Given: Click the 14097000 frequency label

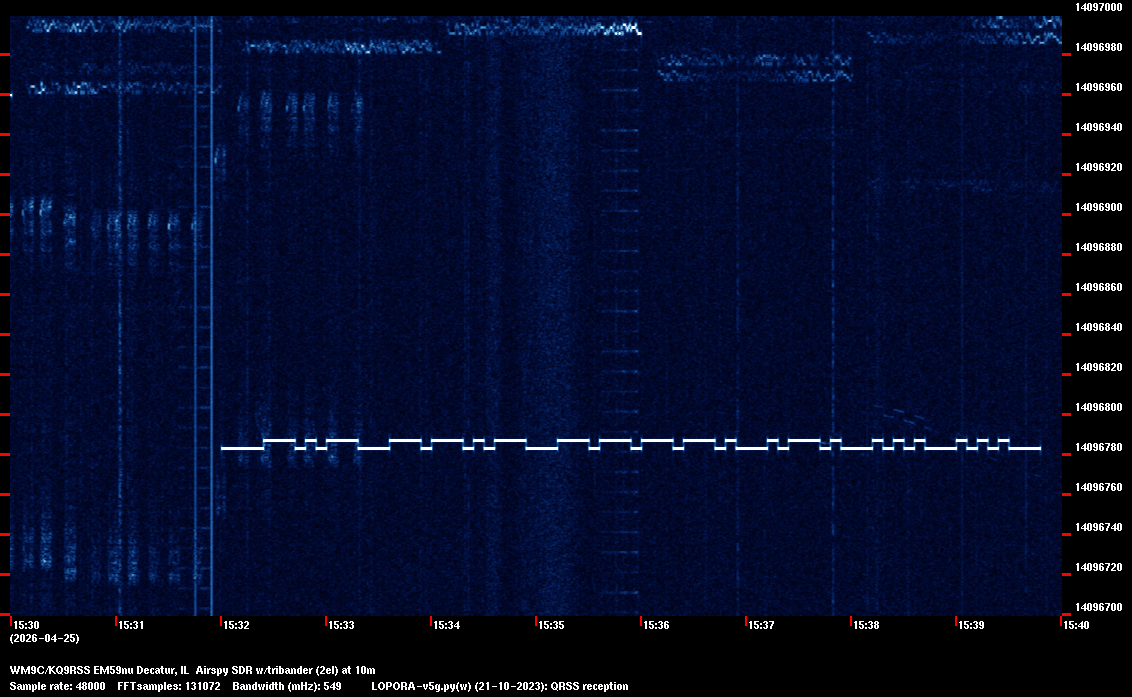Looking at the screenshot, I should pos(1098,7).
